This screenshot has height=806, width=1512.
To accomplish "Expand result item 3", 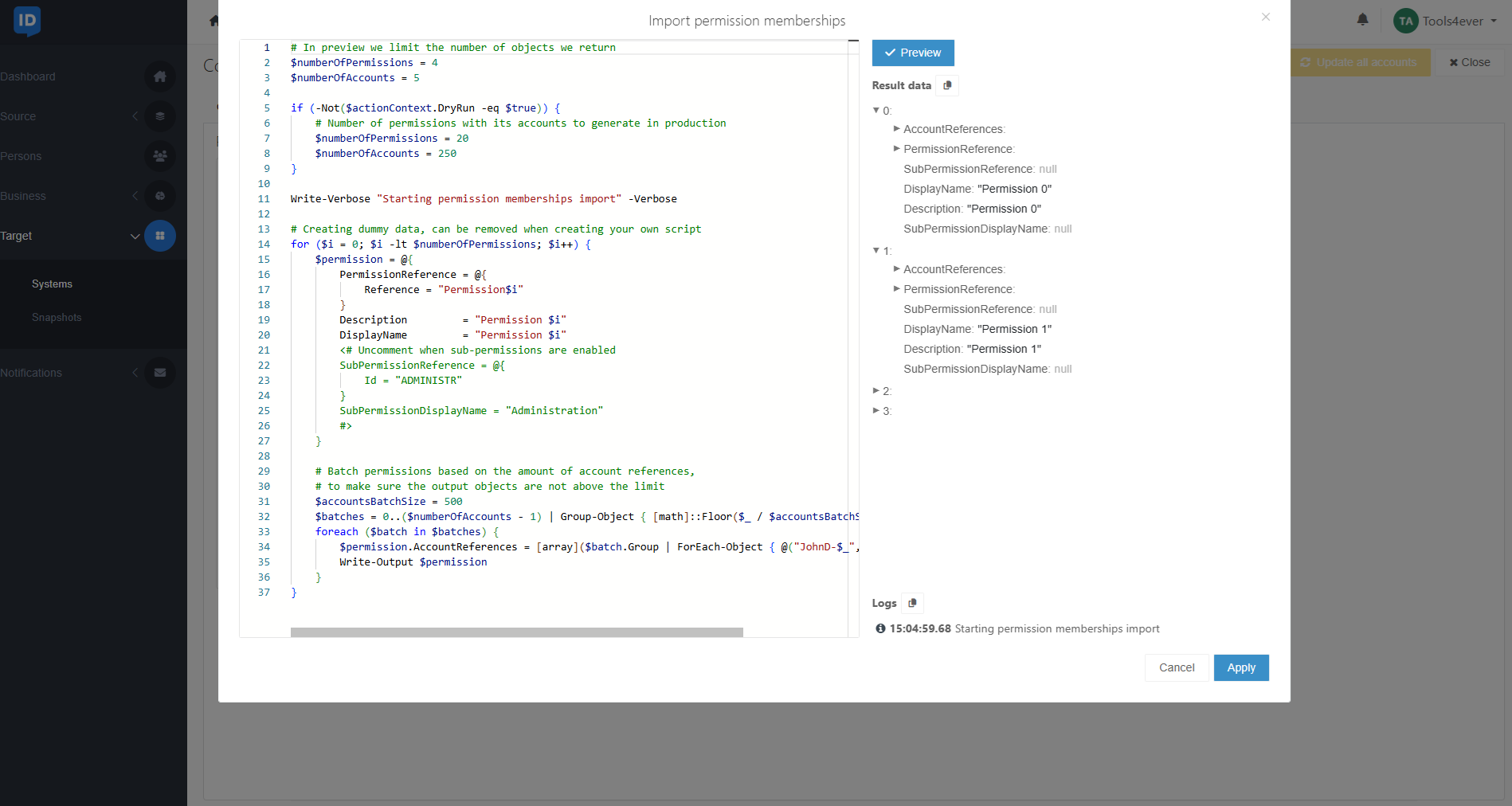I will [876, 411].
